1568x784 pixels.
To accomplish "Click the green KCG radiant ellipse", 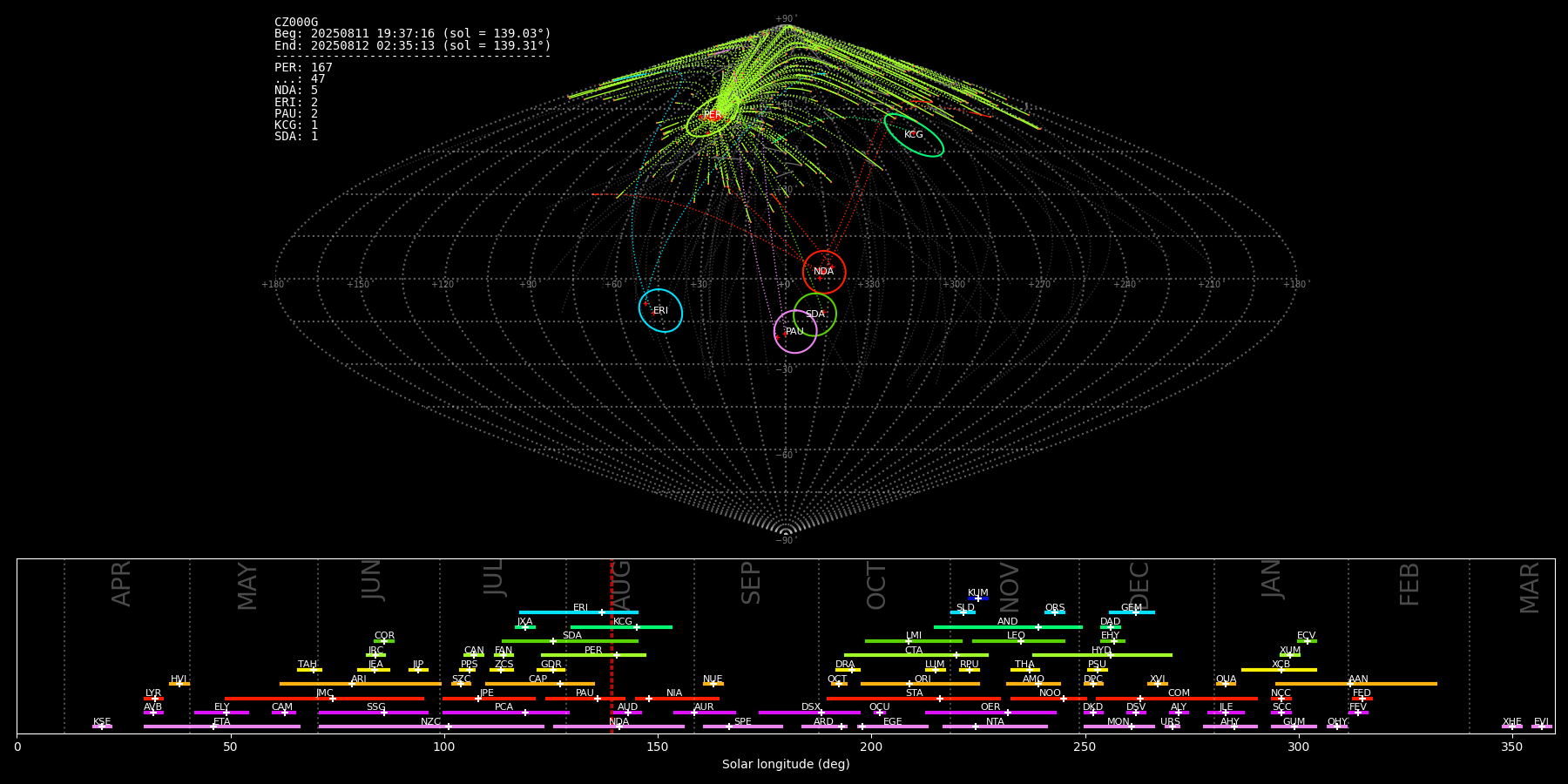I will click(914, 135).
